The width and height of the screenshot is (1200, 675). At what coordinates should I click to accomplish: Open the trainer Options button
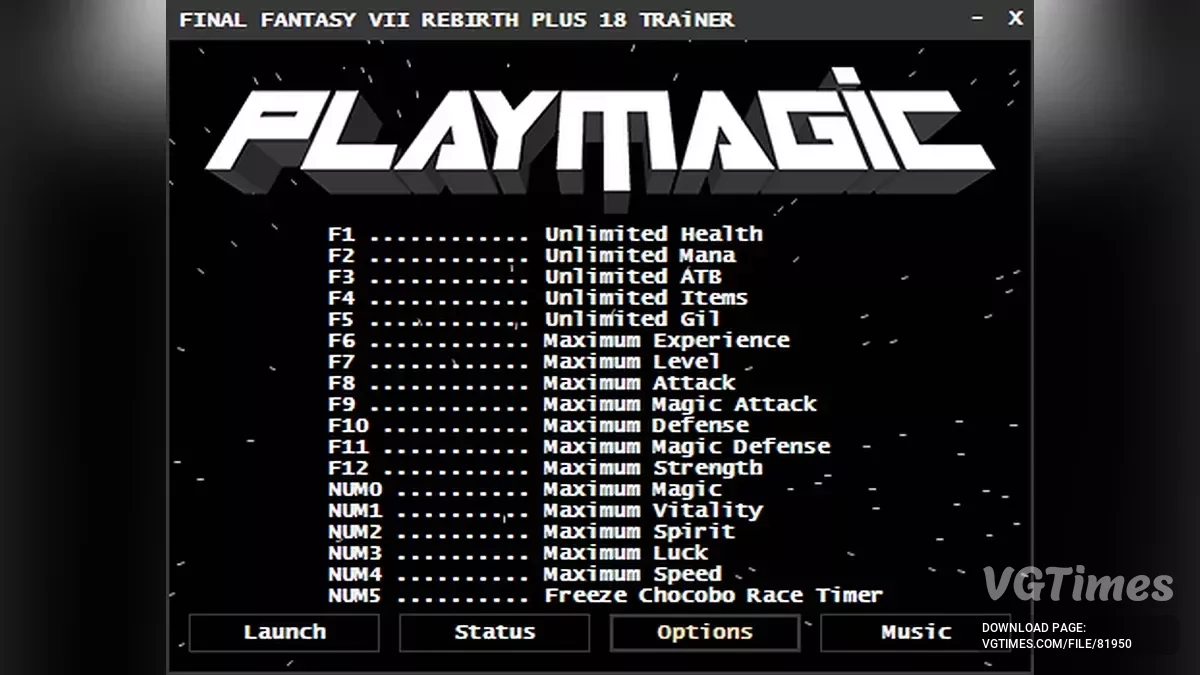tap(705, 632)
